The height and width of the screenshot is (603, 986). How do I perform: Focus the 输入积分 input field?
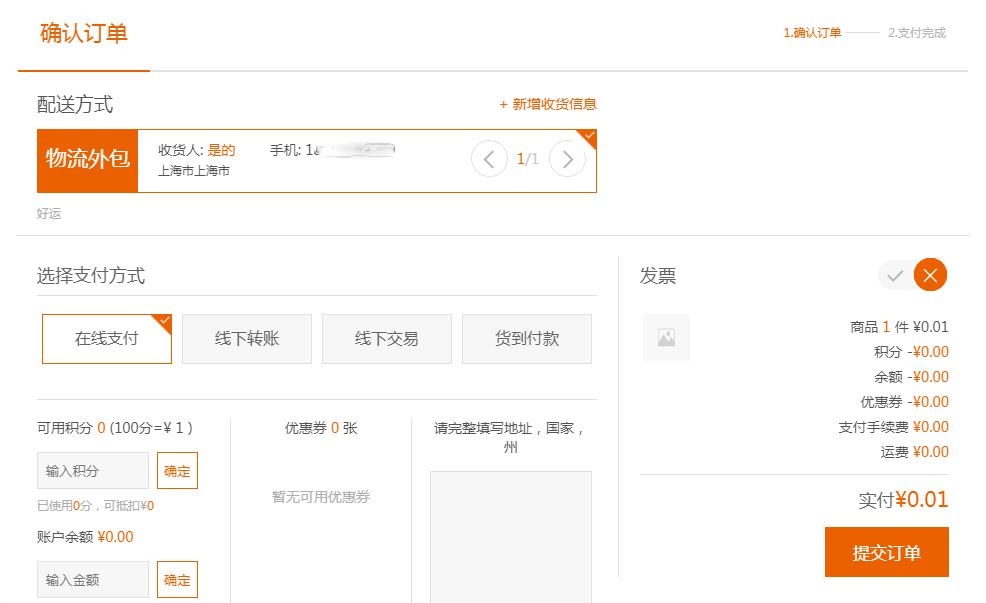click(x=93, y=471)
